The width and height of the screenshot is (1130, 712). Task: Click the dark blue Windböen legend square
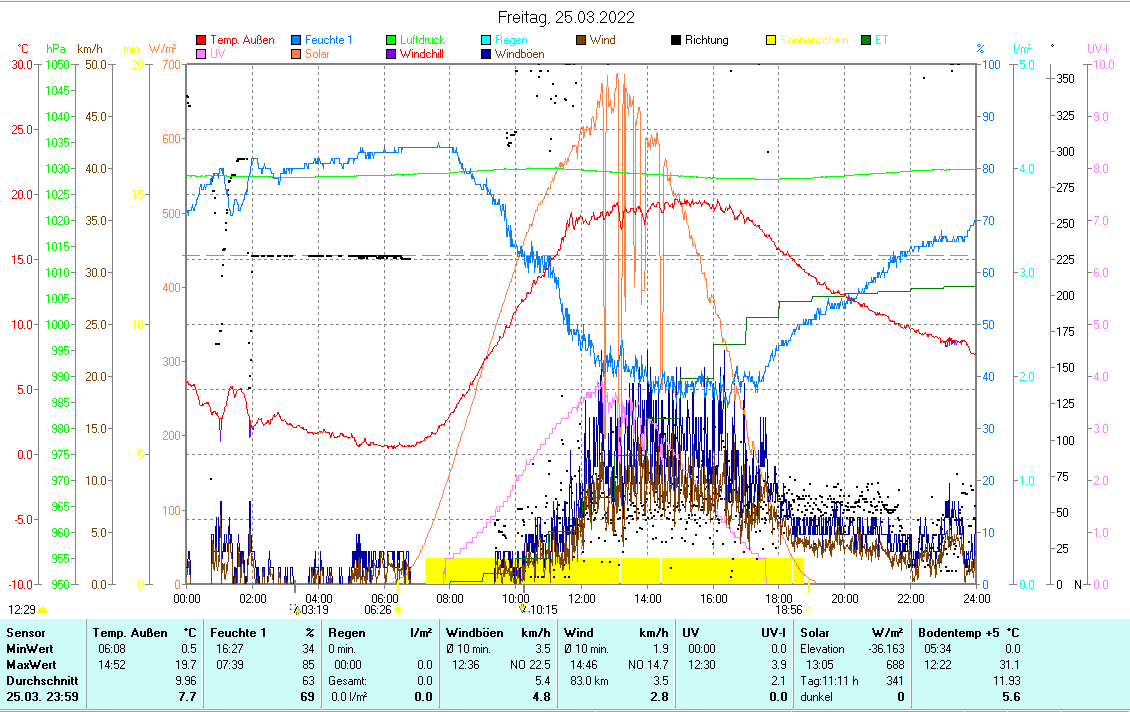click(x=487, y=54)
